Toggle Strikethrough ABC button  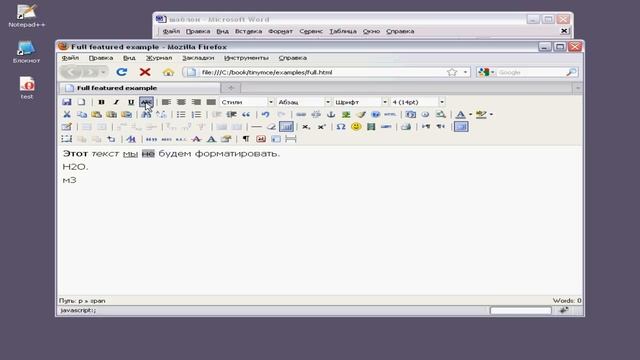pyautogui.click(x=146, y=102)
